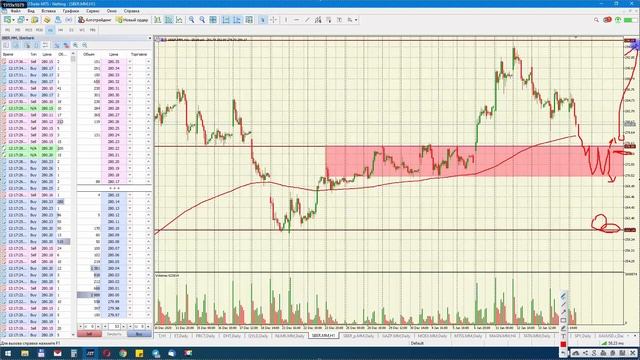Image resolution: width=640 pixels, height=360 pixels.
Task: Open Telegram from the taskbar
Action: pyautogui.click(x=156, y=353)
